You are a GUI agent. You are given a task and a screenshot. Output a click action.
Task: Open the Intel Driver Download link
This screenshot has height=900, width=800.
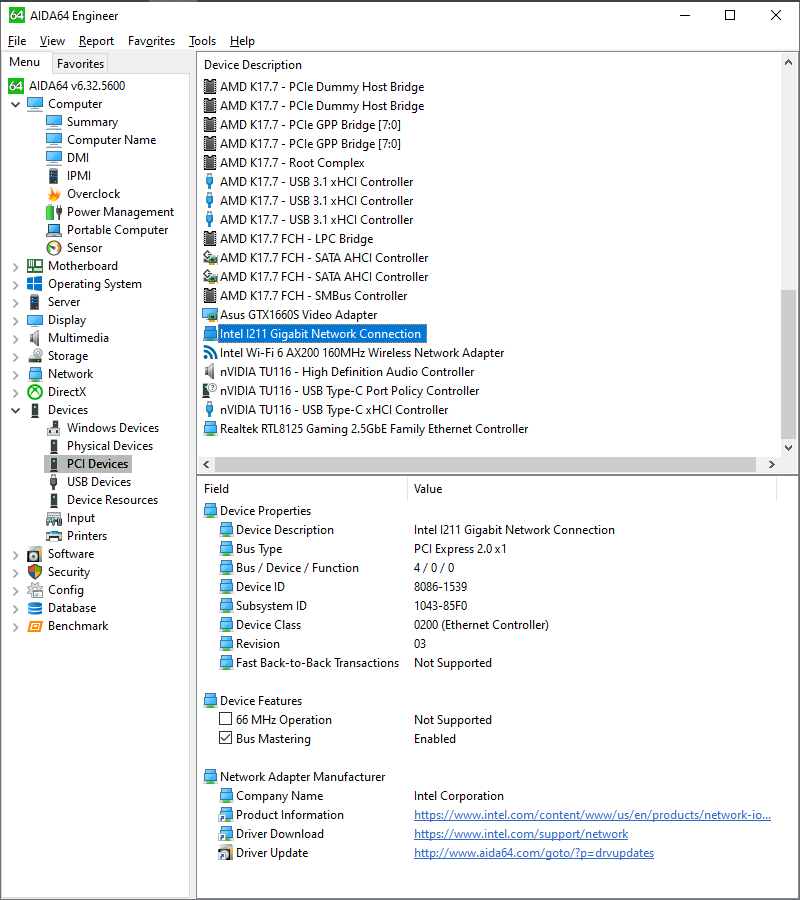click(x=521, y=834)
